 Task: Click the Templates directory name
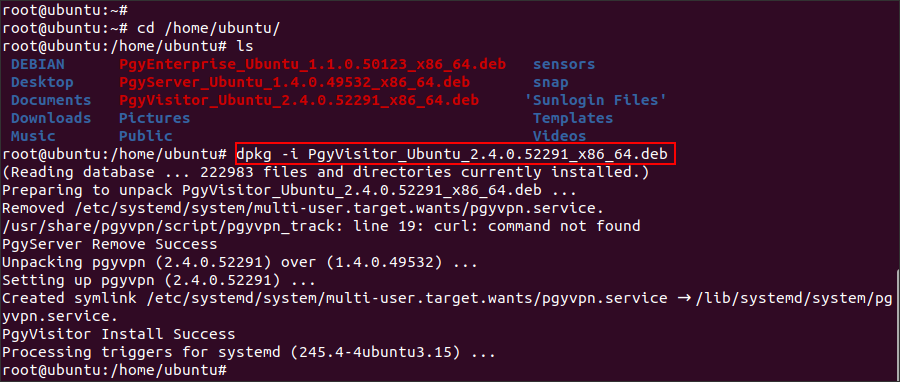click(573, 118)
